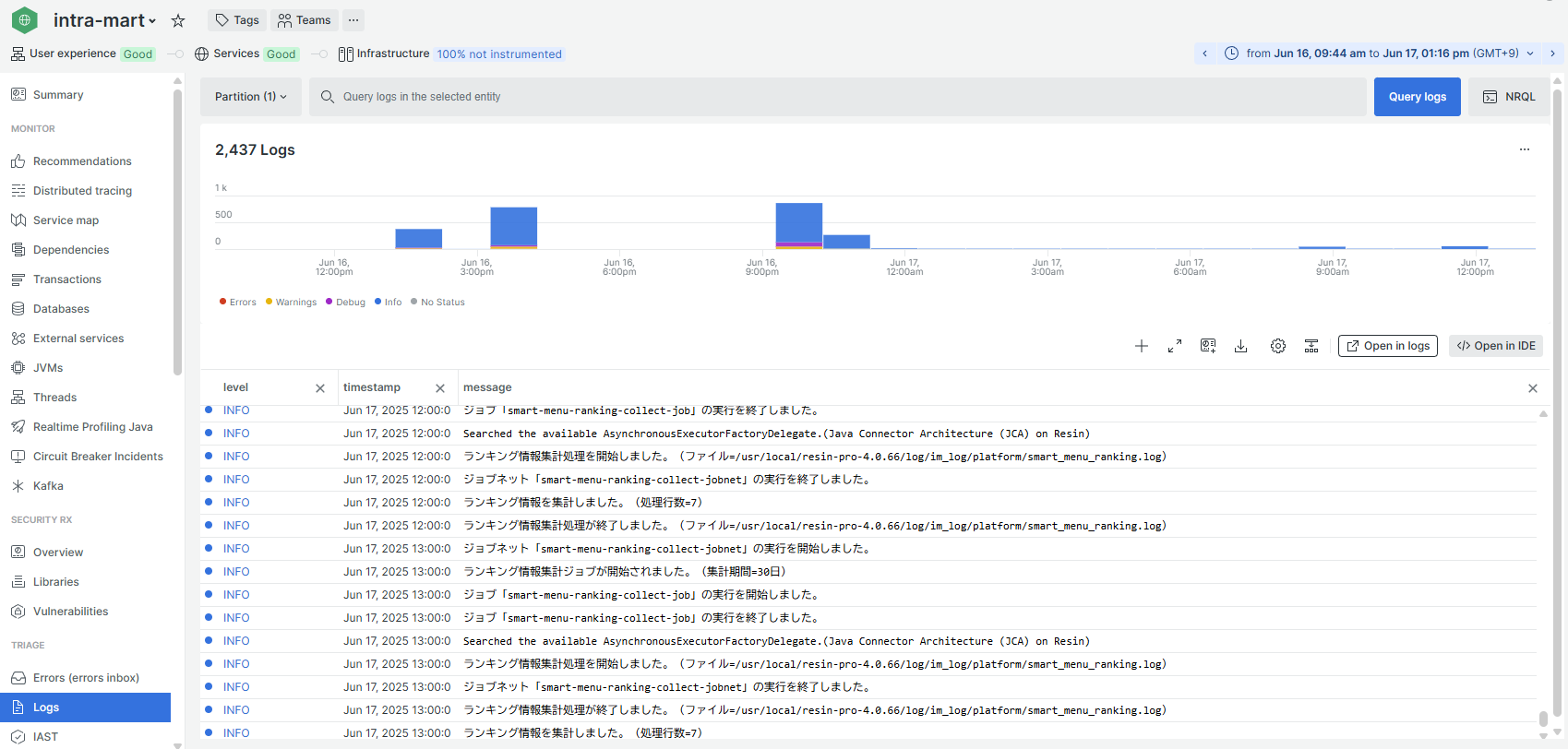Open the log row with 処理行数=7 at 12:00
This screenshot has height=749, width=1568.
(x=868, y=503)
